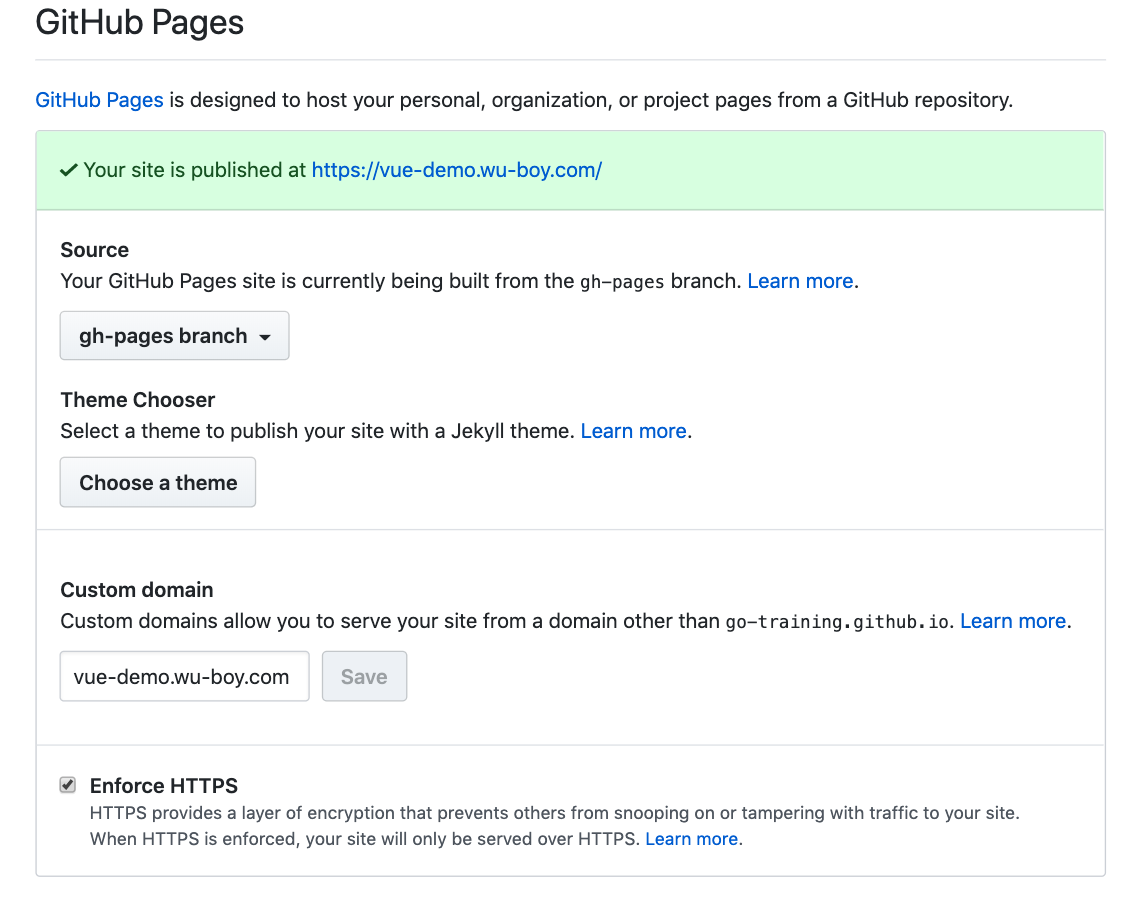Click the Enforce HTTPS label text
The width and height of the screenshot is (1137, 905).
tap(164, 786)
